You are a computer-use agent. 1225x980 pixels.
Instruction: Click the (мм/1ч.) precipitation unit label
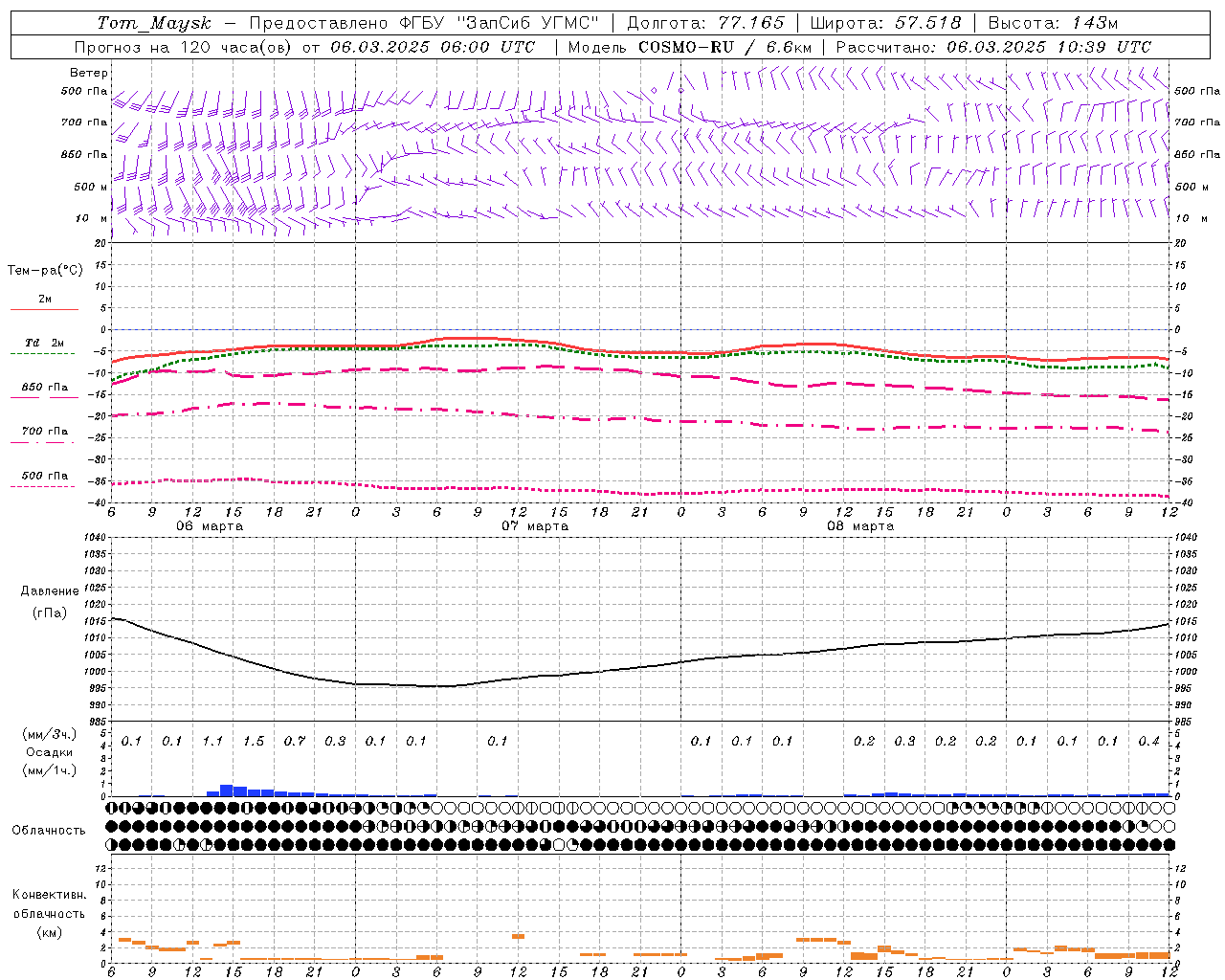50,770
